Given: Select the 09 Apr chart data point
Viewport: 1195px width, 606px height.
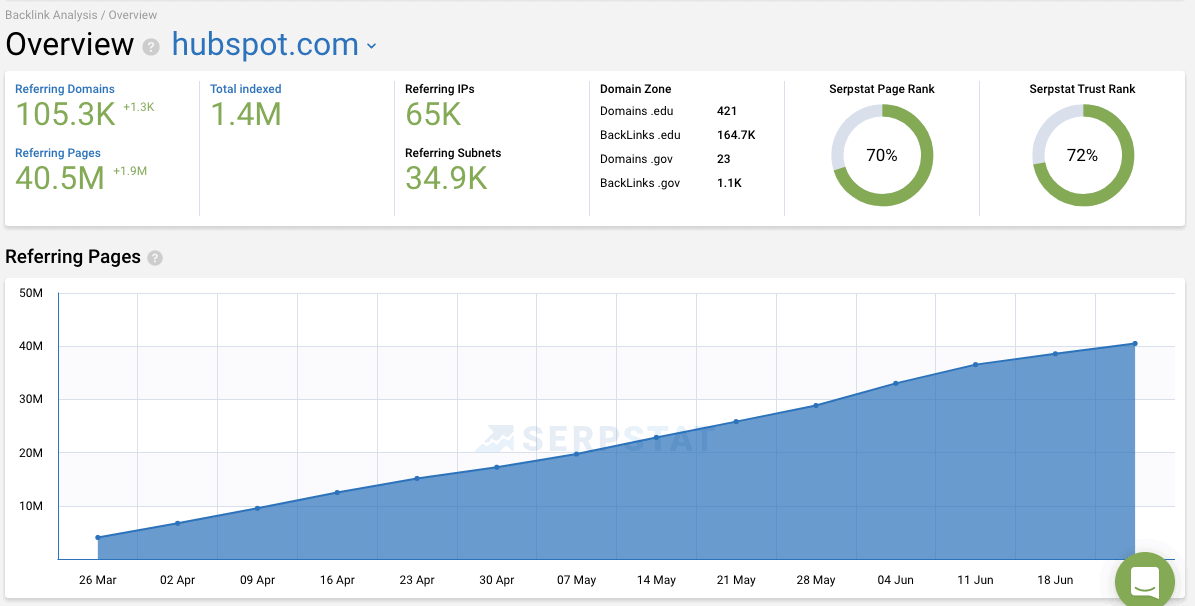Looking at the screenshot, I should point(257,508).
